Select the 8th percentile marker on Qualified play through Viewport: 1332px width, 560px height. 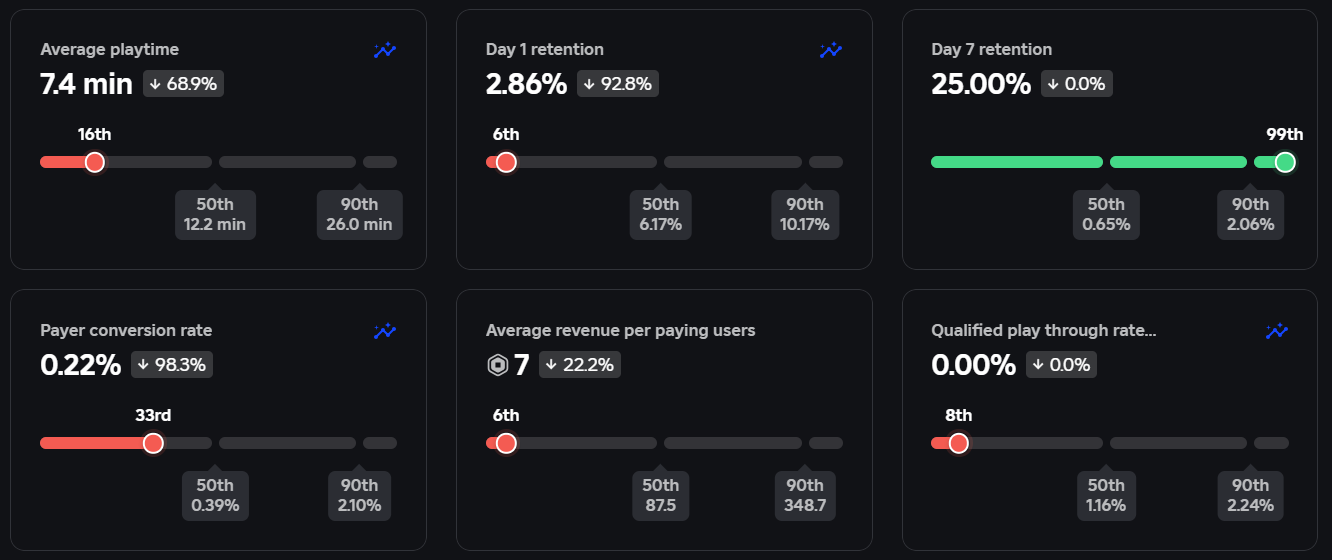coord(959,443)
